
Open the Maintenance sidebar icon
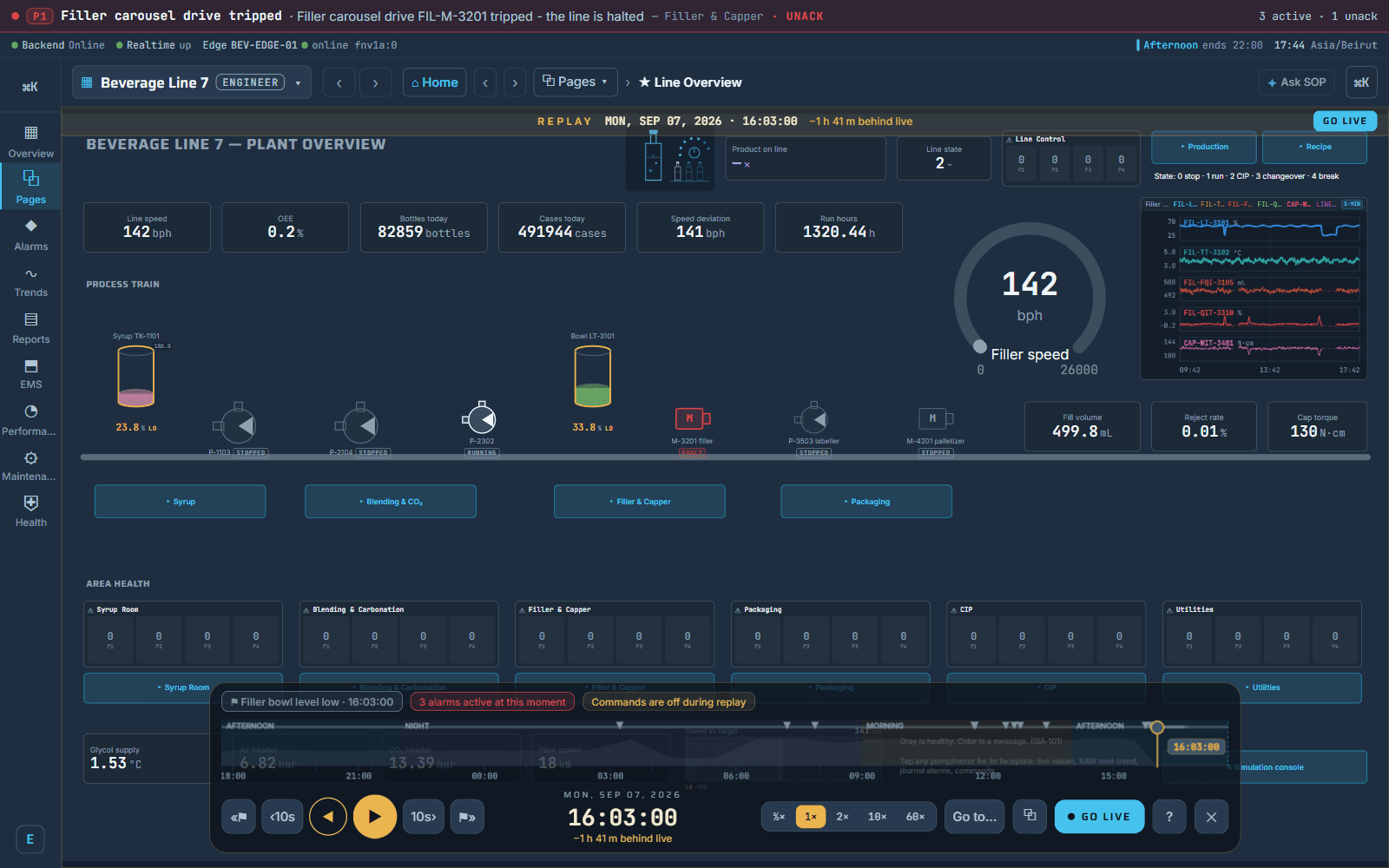point(30,466)
